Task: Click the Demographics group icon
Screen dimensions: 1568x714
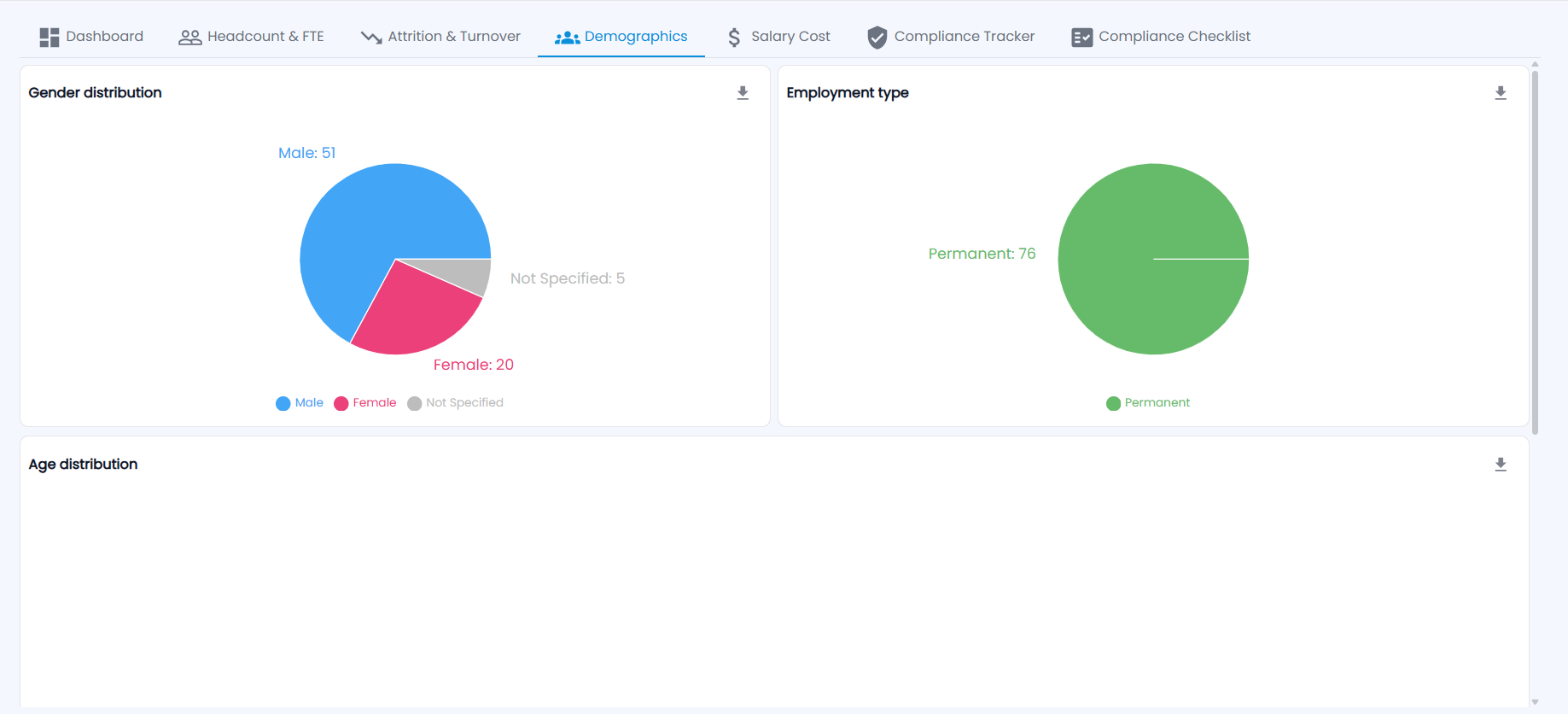Action: [568, 38]
